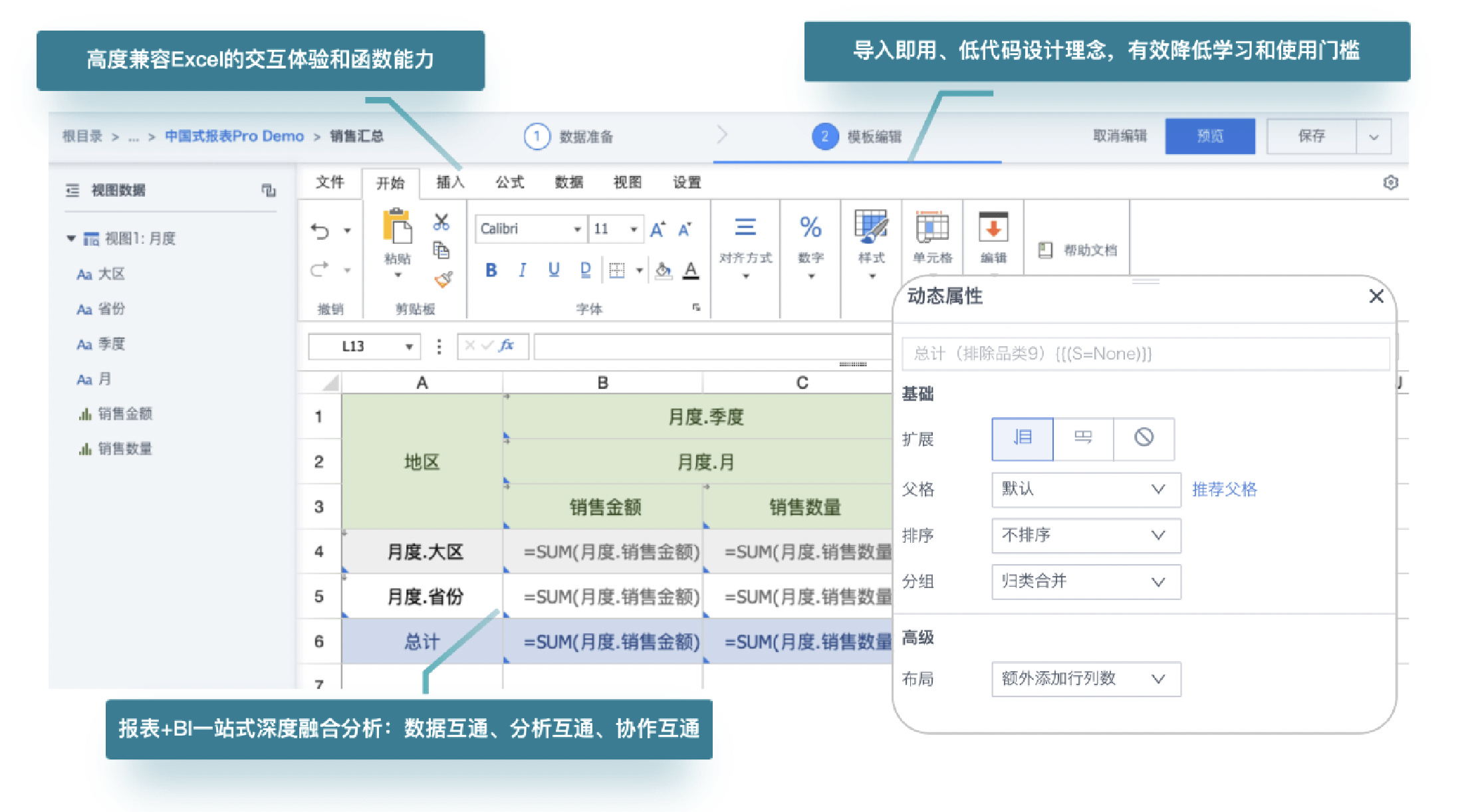Screen dimensions: 1464x812
Task: Click the undo arrow icon
Action: (x=320, y=231)
